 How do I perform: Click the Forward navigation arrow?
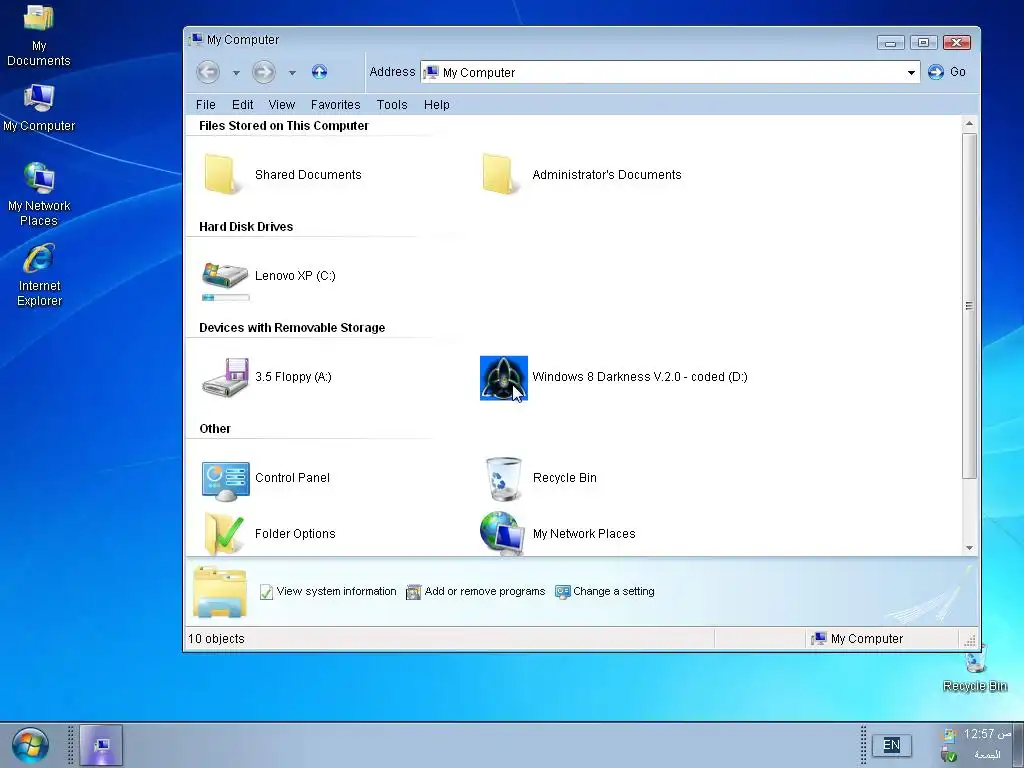coord(264,72)
